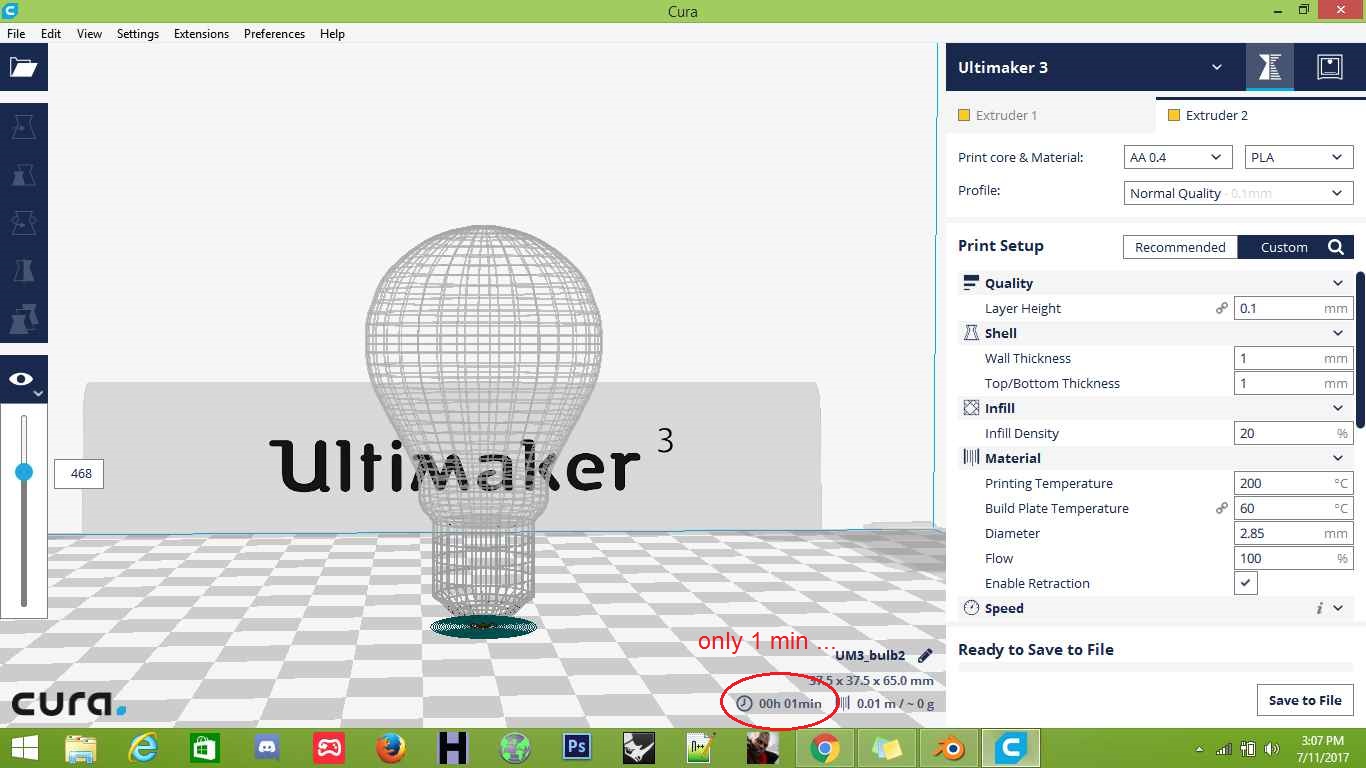Collapse the Shell section chevron

pos(1338,333)
